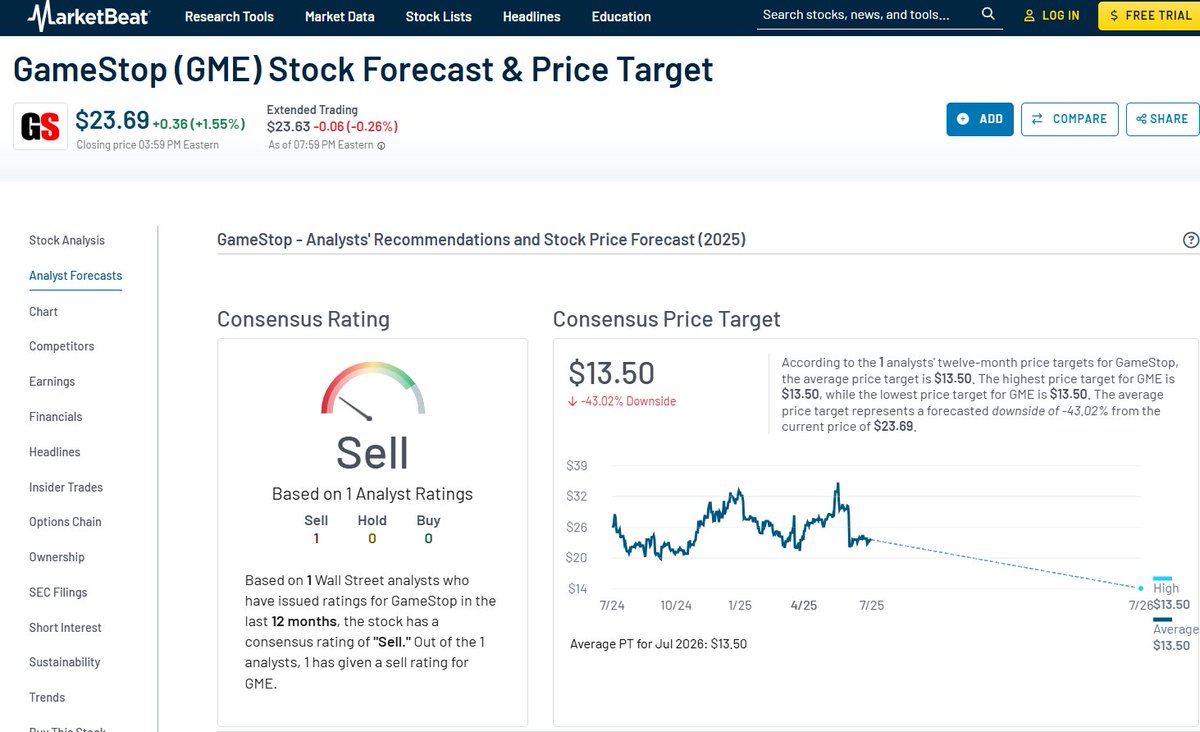Click 'Average PT for Jul 2026' text
The image size is (1200, 732).
point(658,644)
